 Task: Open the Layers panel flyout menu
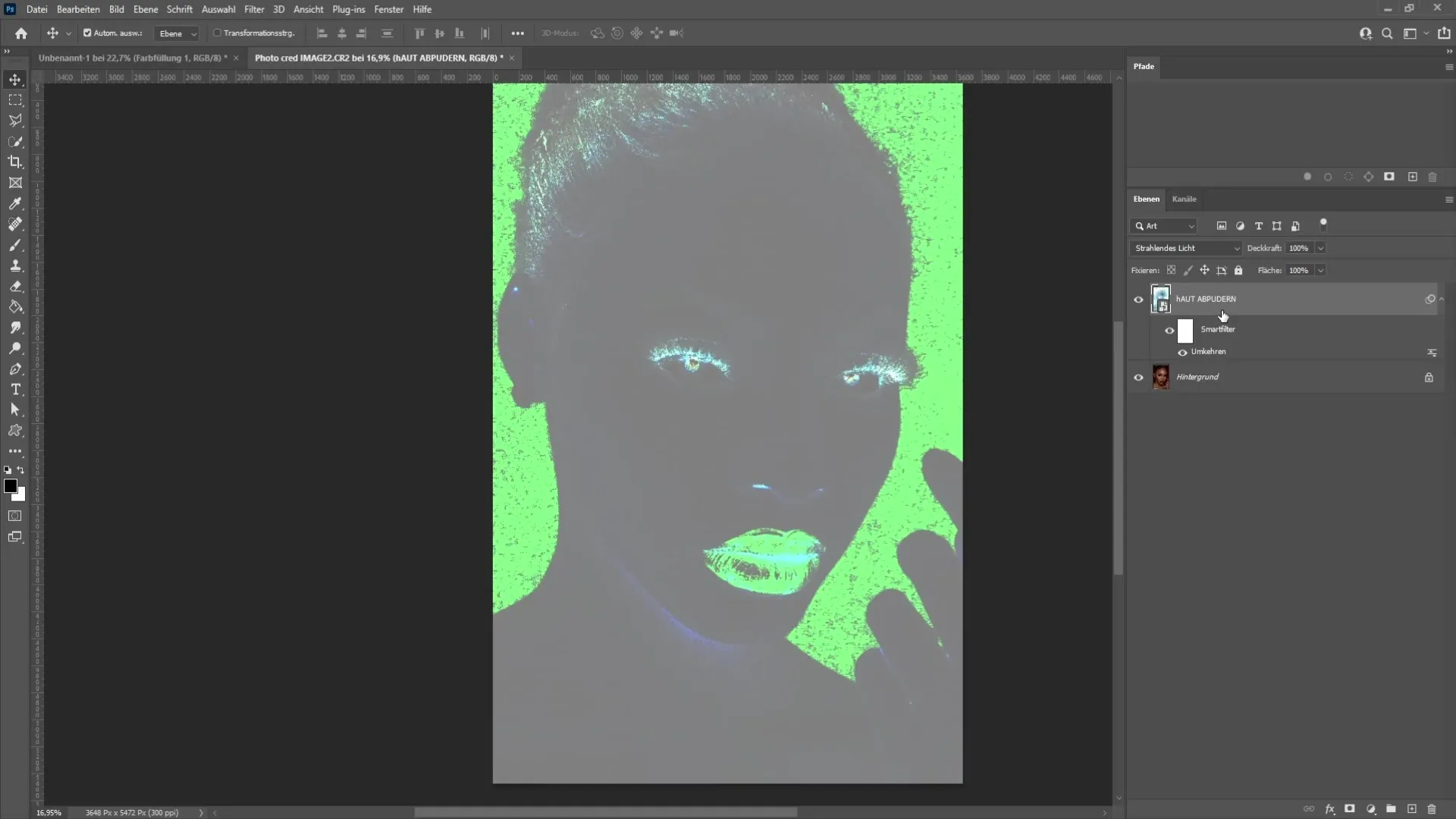coord(1449,199)
